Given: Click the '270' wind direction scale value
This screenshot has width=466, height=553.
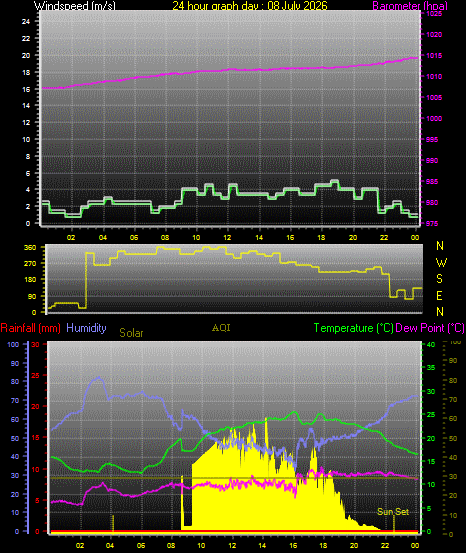Looking at the screenshot, I should 30,263.
